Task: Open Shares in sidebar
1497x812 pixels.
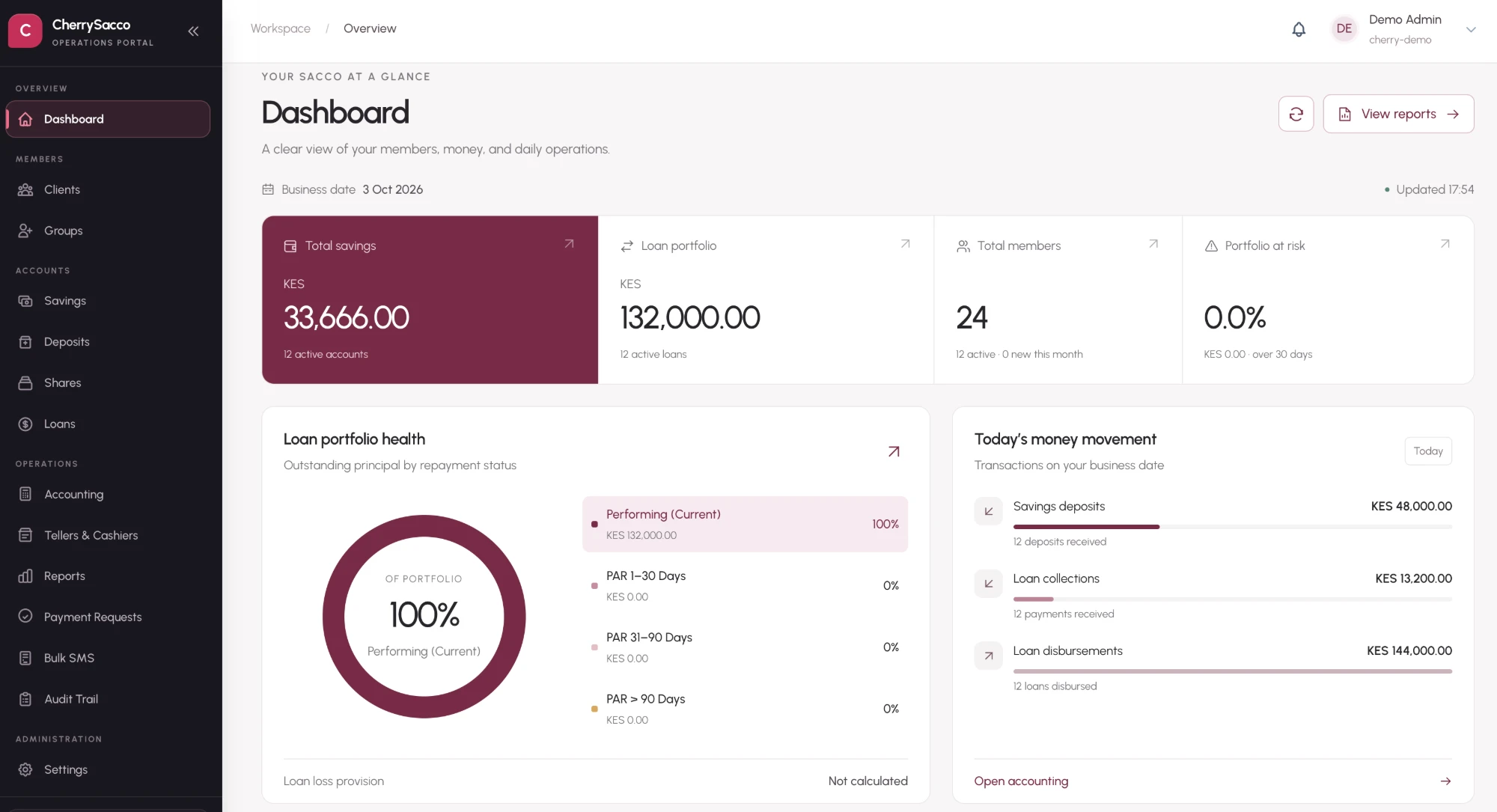Action: [108, 383]
